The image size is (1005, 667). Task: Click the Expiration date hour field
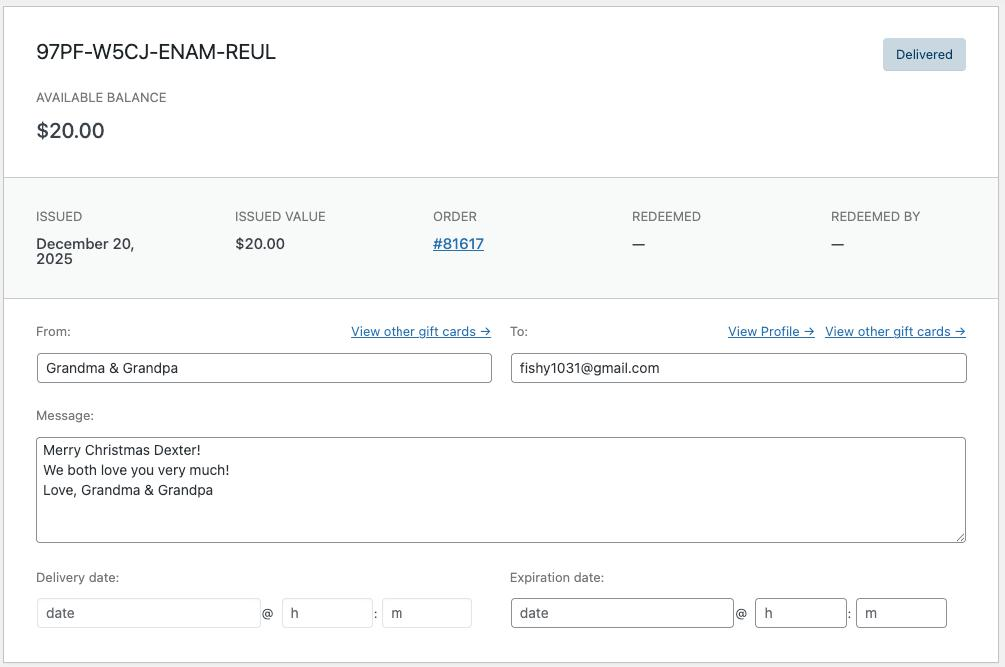point(800,613)
